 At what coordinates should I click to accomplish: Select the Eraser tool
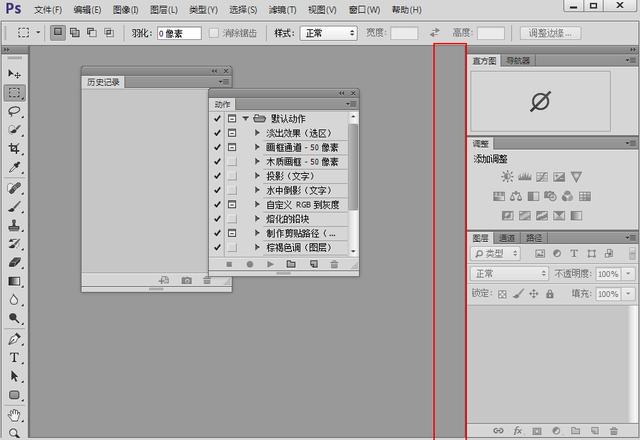coord(14,262)
